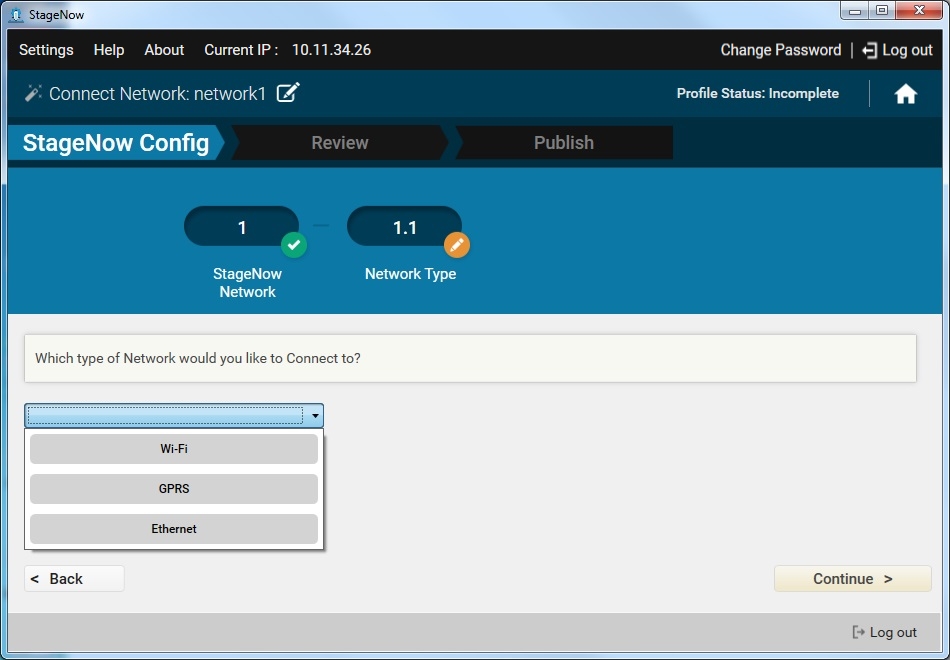
Task: Select Wi-Fi from the network type list
Action: [x=174, y=449]
